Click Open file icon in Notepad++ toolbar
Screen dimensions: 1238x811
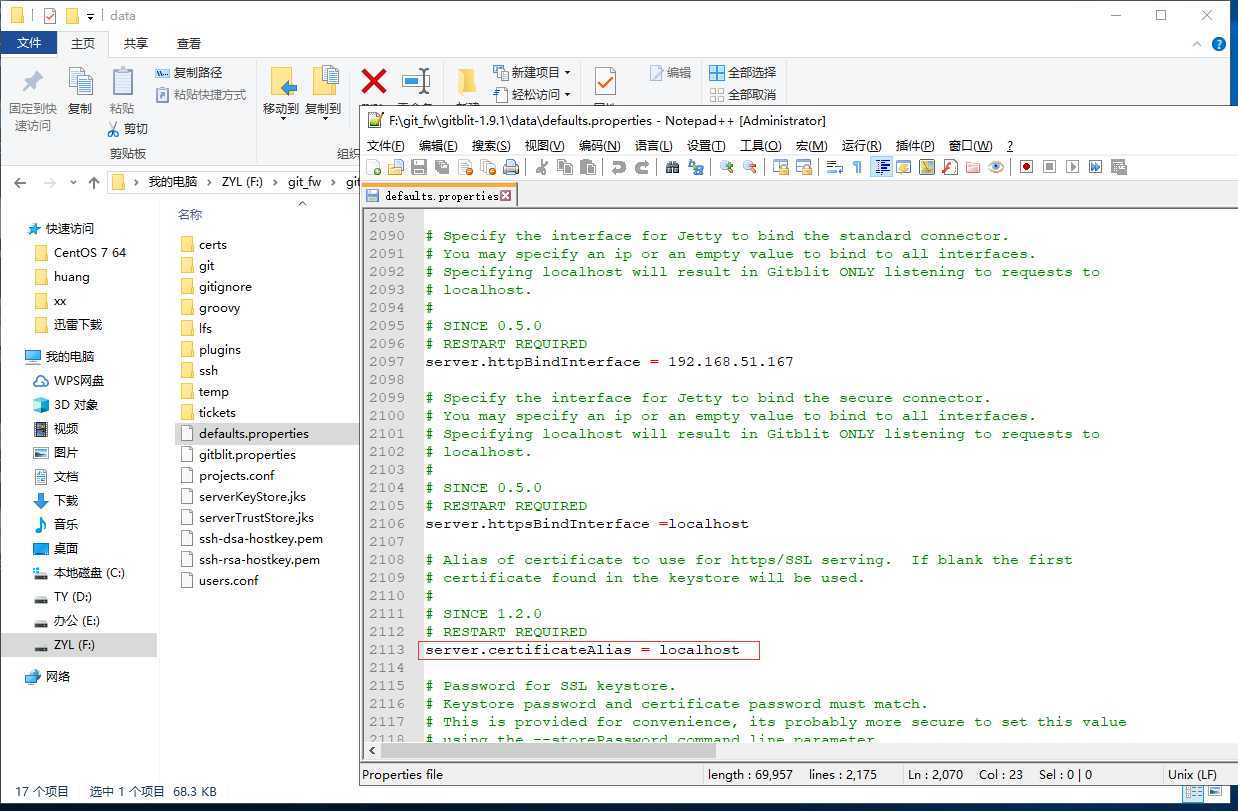point(396,167)
